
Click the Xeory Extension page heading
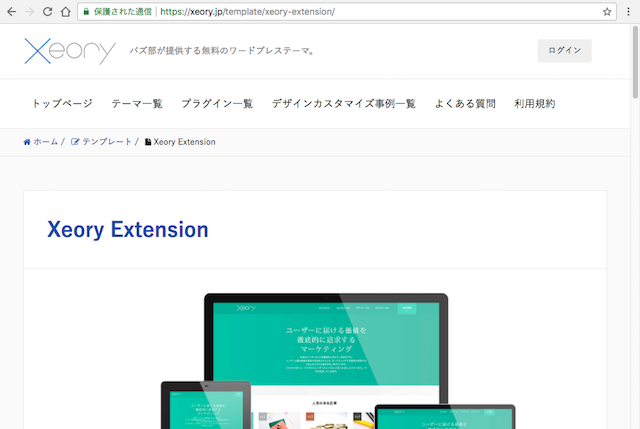128,229
